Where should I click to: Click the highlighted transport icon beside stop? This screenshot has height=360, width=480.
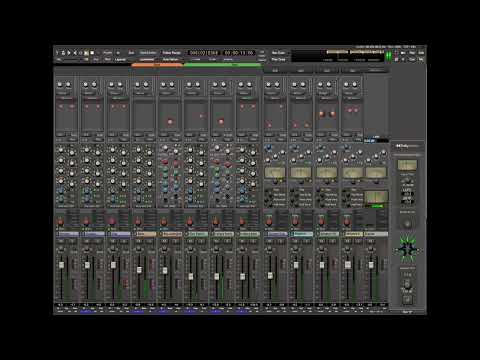tap(86, 53)
